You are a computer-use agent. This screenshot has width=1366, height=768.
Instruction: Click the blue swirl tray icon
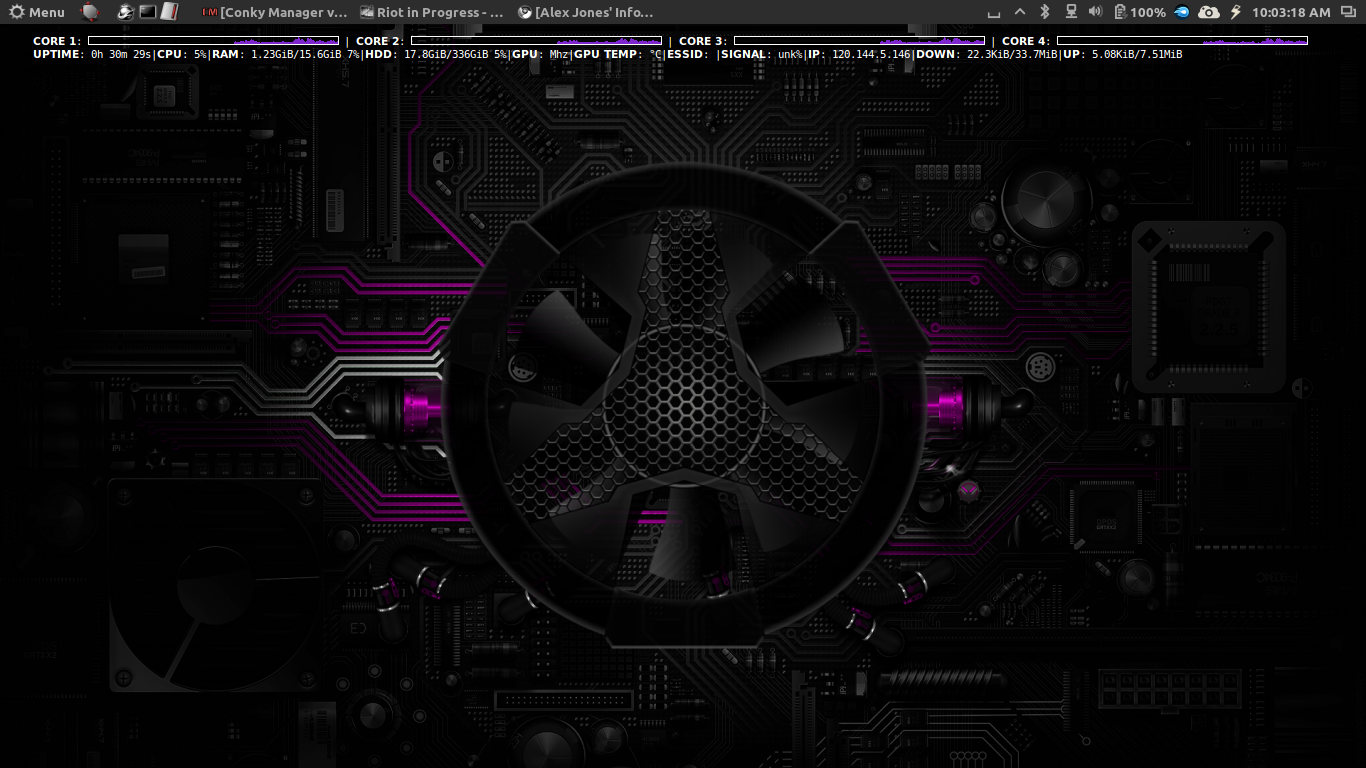coord(1182,12)
